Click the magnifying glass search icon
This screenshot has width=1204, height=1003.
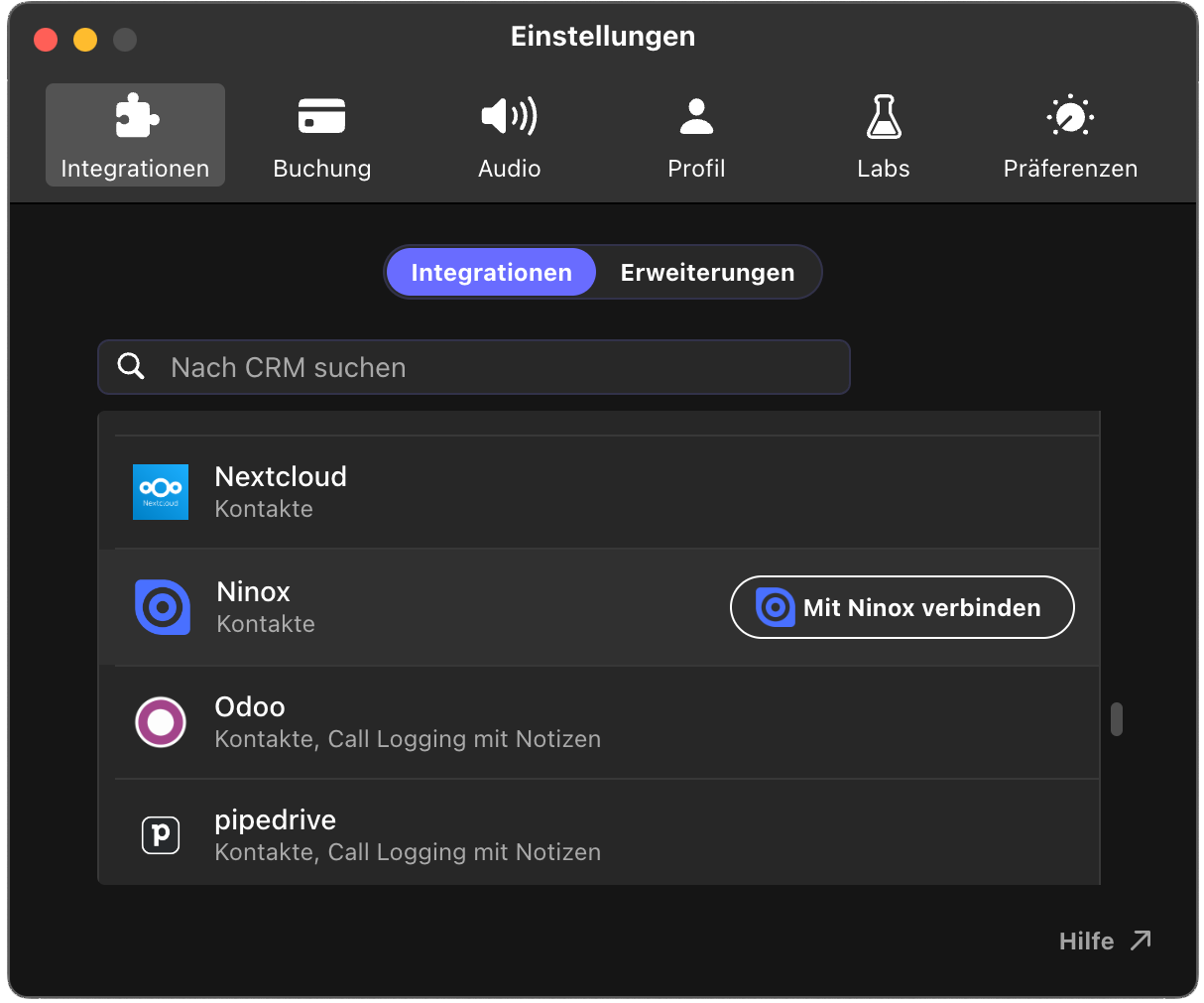tap(131, 366)
